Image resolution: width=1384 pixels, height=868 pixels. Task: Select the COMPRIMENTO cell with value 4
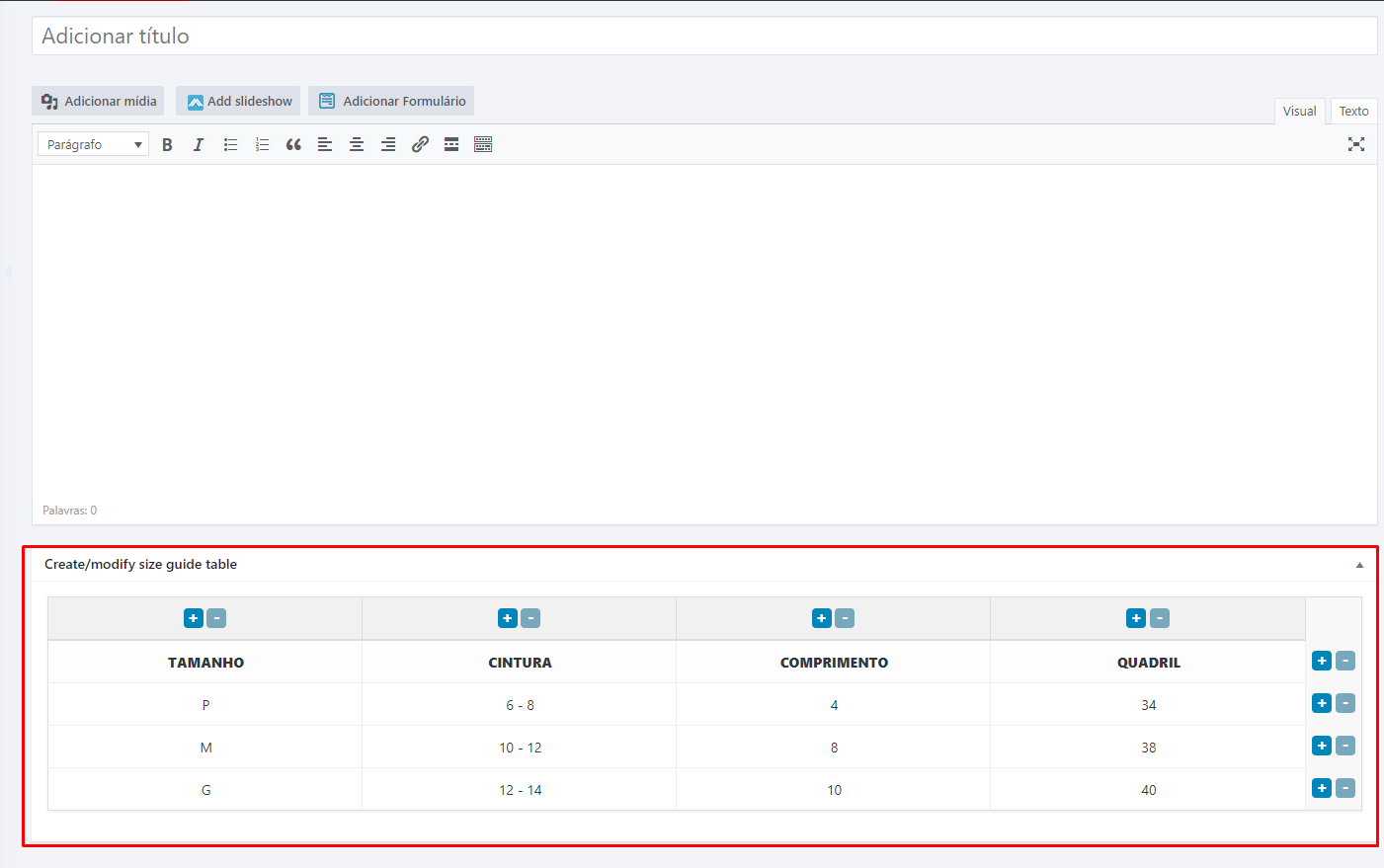tap(834, 705)
